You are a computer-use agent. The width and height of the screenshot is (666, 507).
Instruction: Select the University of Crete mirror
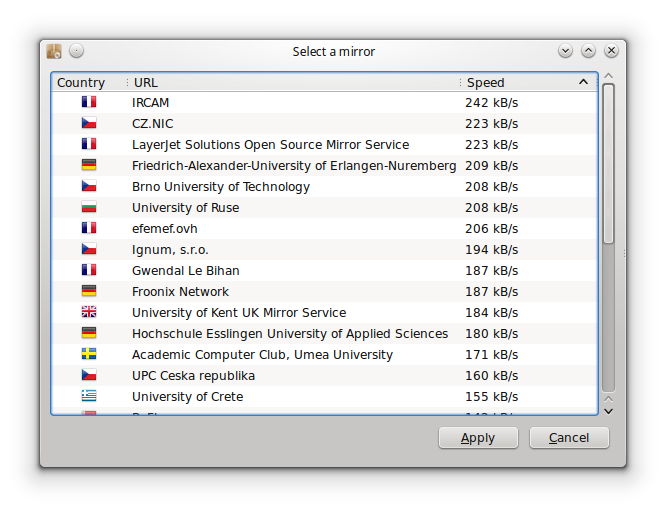325,397
